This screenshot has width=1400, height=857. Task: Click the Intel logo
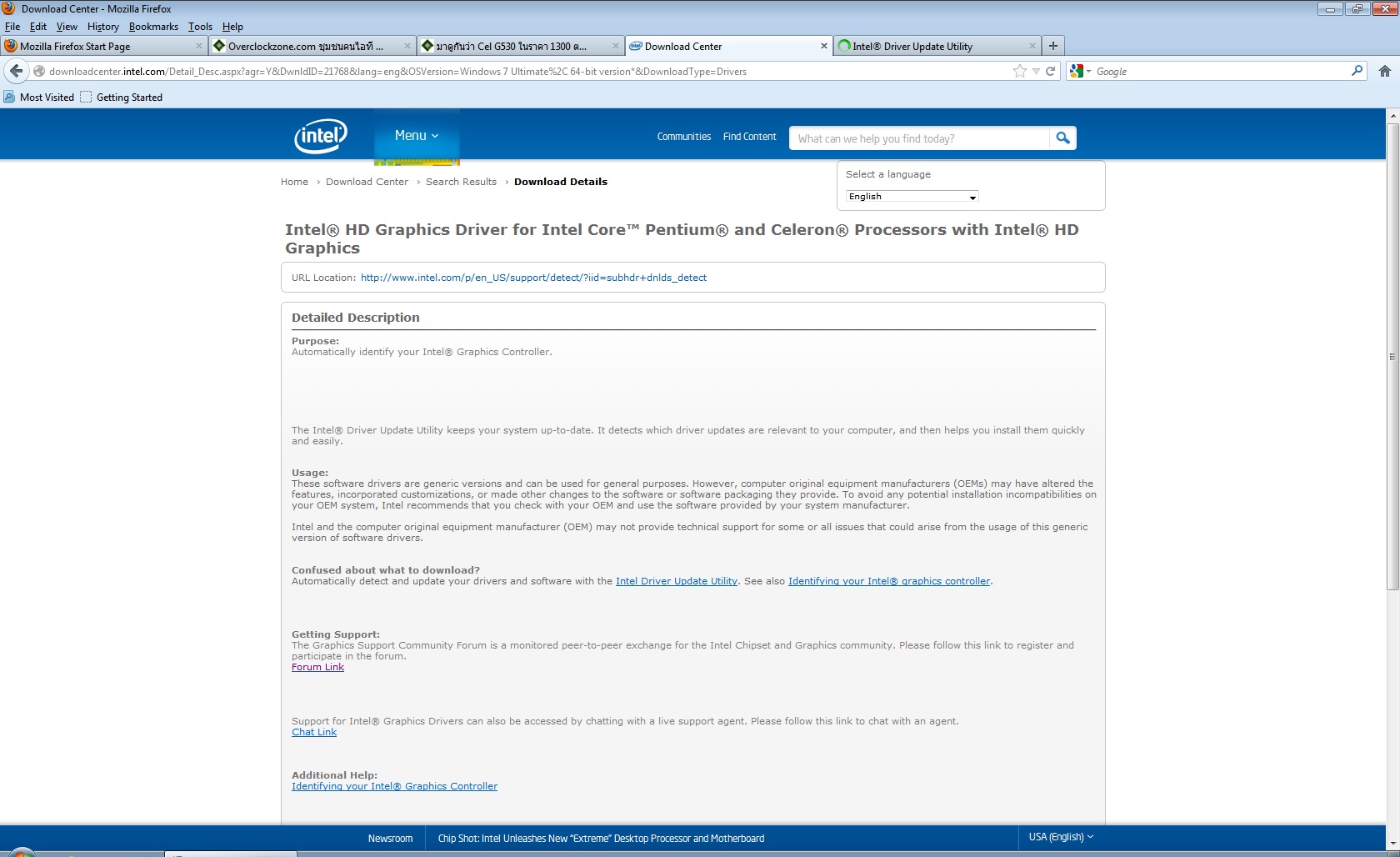pyautogui.click(x=321, y=136)
